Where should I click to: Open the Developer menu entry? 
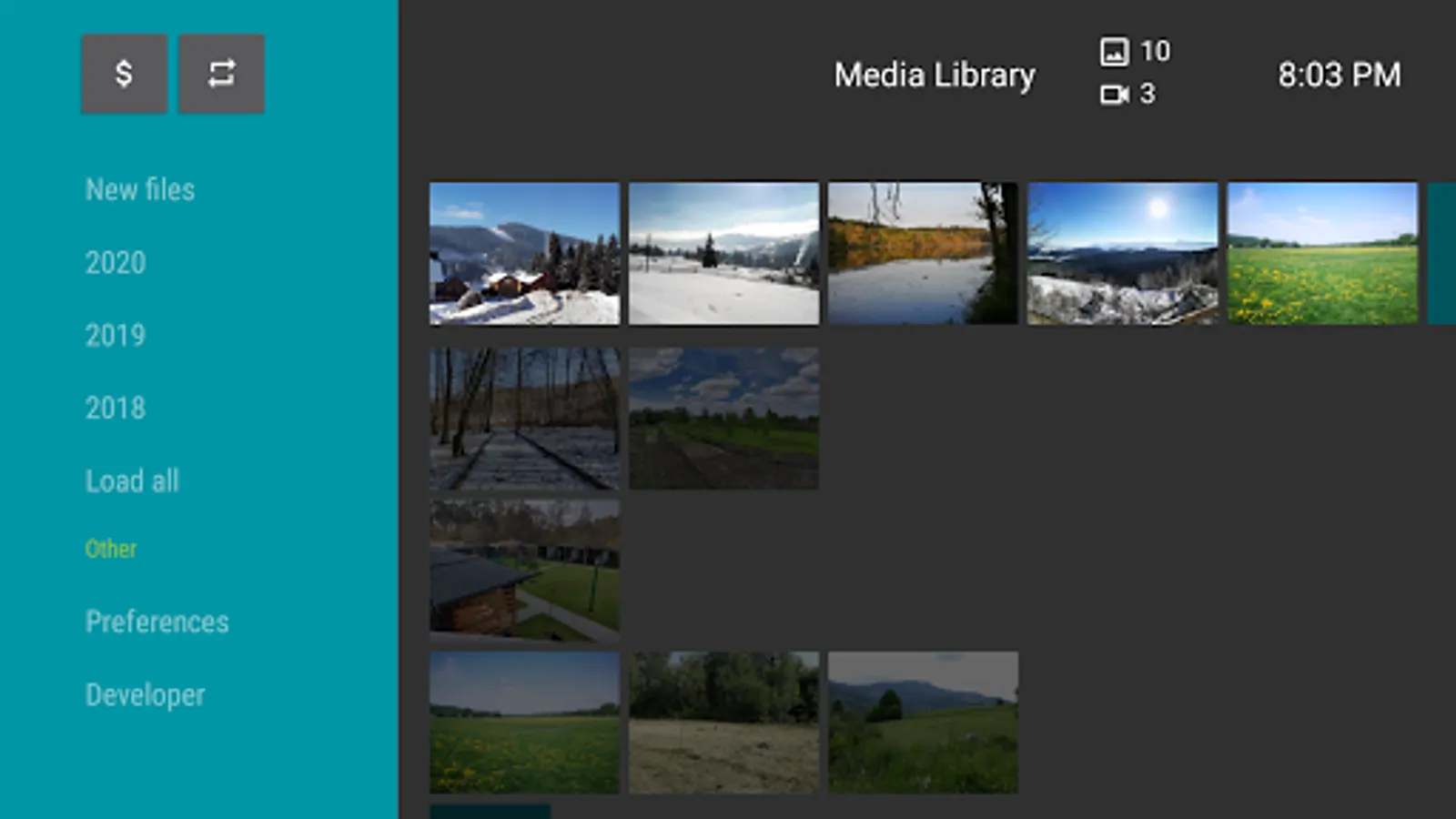click(x=145, y=695)
